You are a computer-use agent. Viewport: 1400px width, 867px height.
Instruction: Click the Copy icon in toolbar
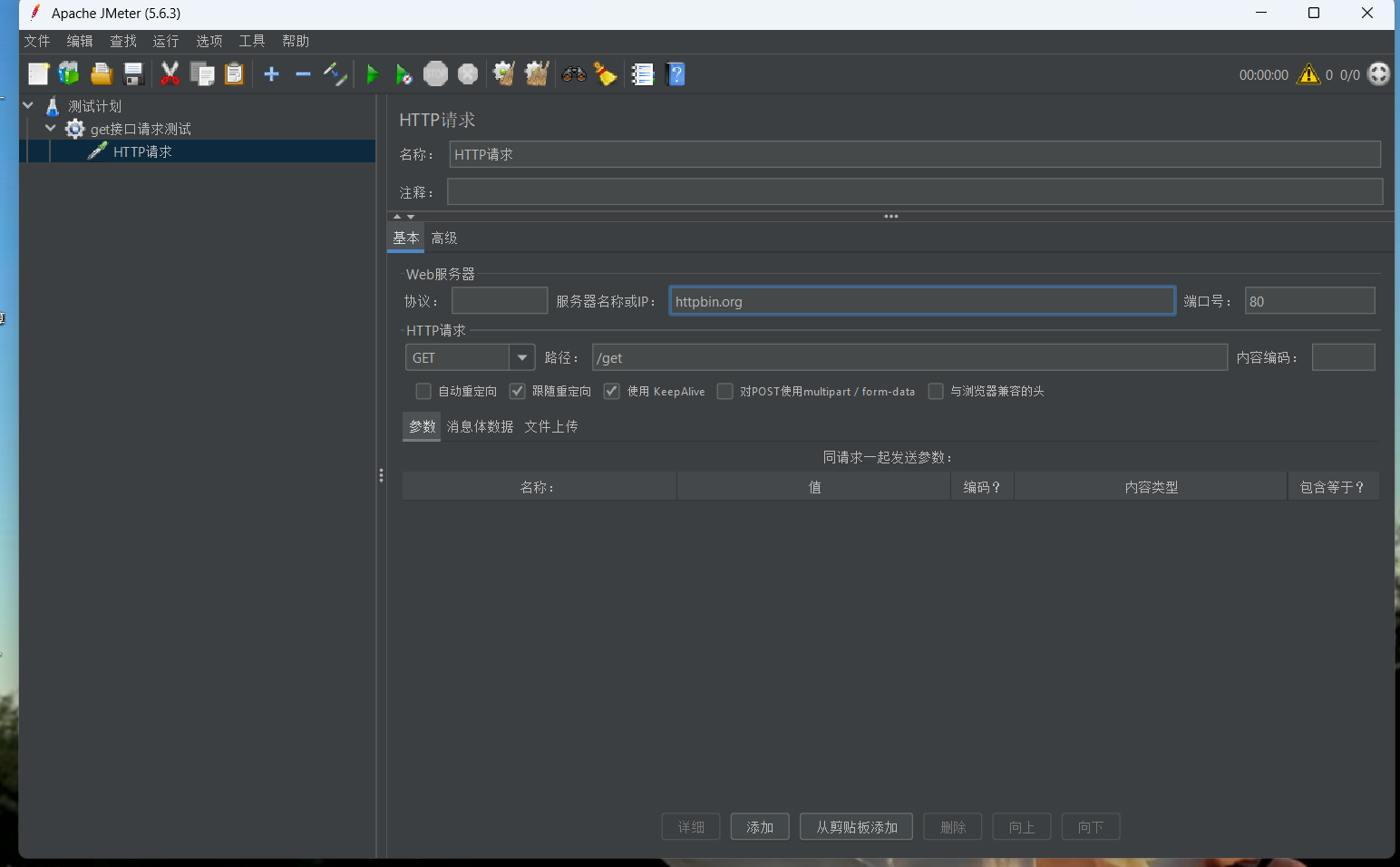tap(201, 74)
